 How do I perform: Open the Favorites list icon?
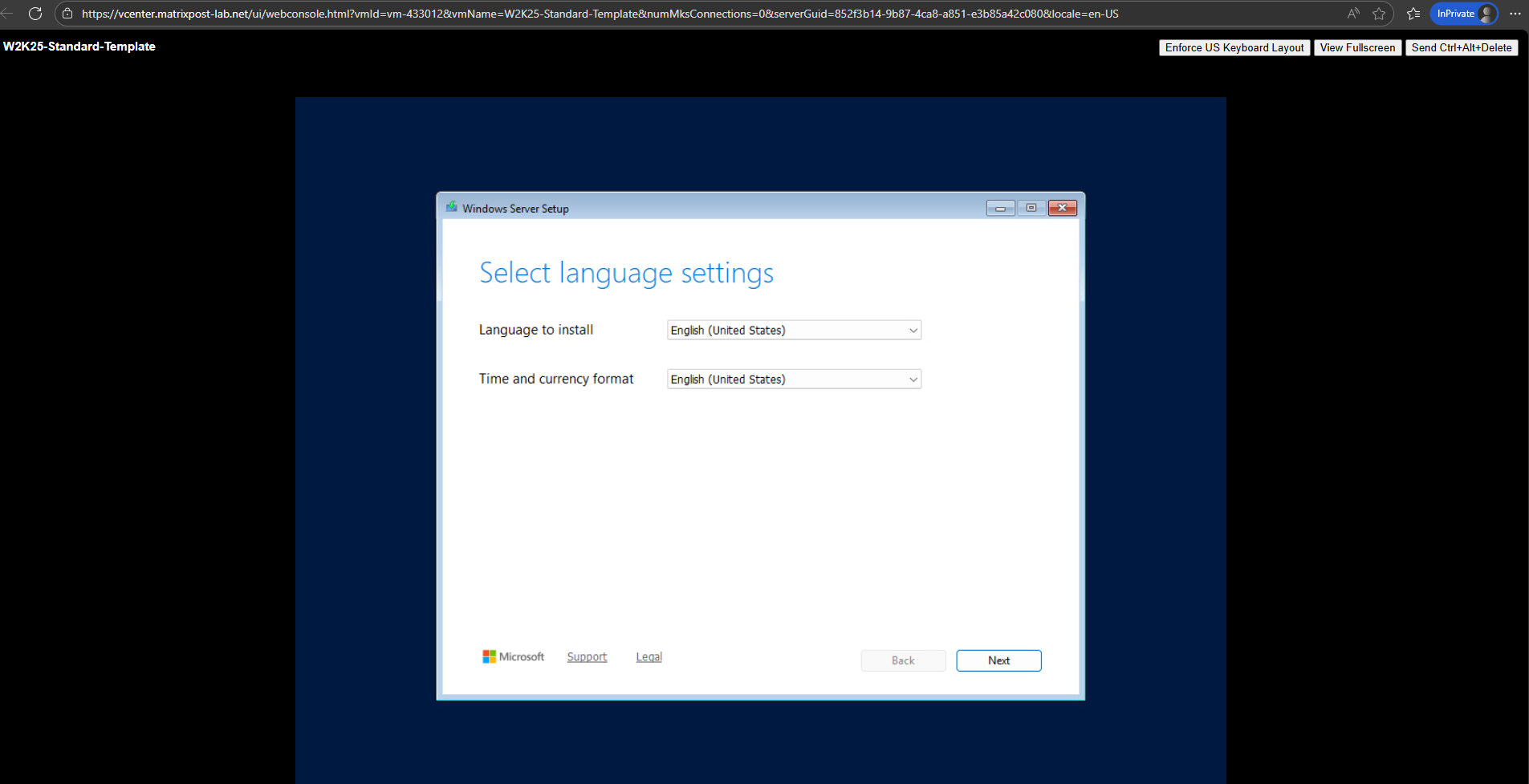pyautogui.click(x=1413, y=14)
